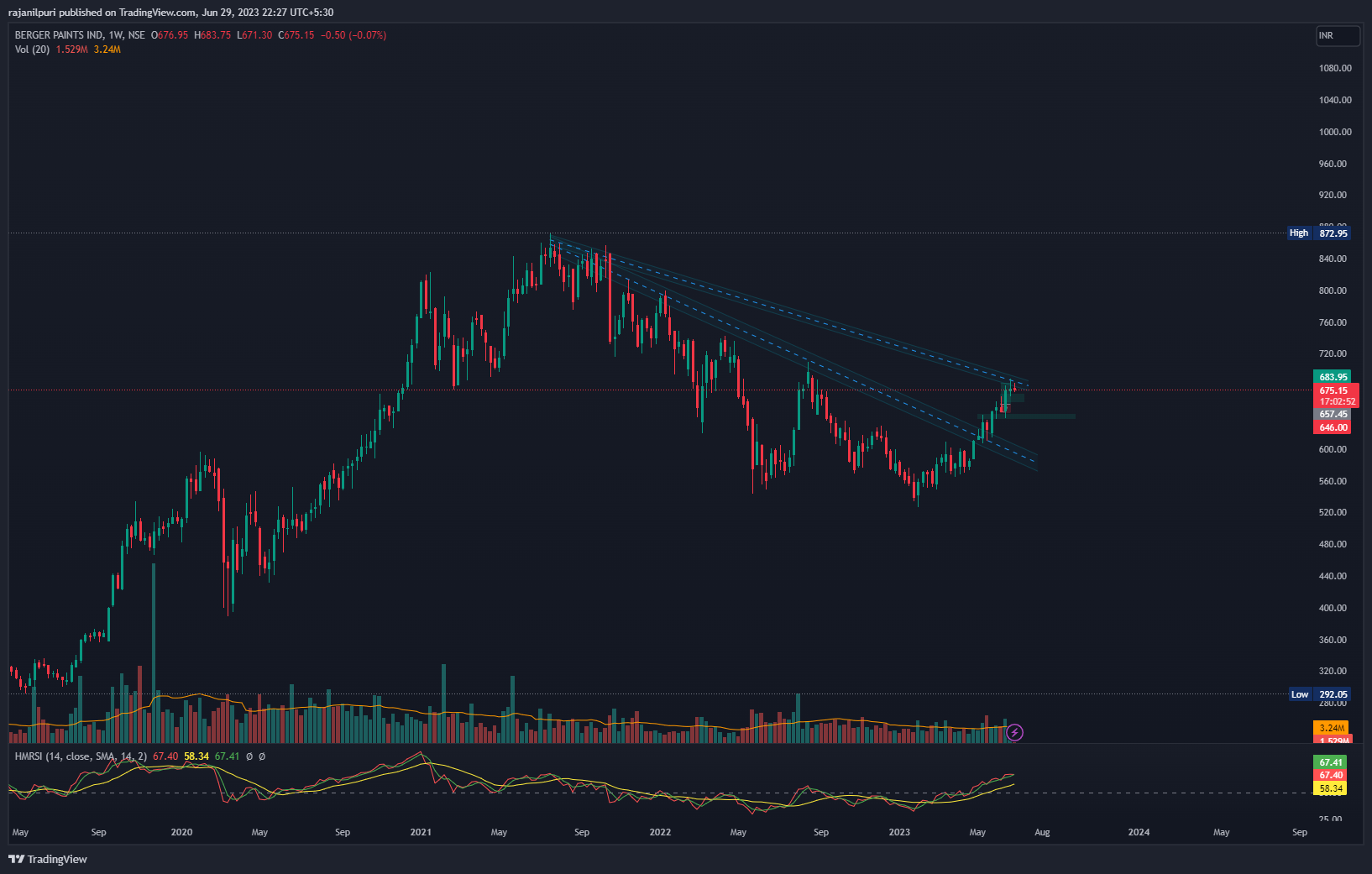Click the Low label tag
This screenshot has height=874, width=1372.
coord(1300,694)
